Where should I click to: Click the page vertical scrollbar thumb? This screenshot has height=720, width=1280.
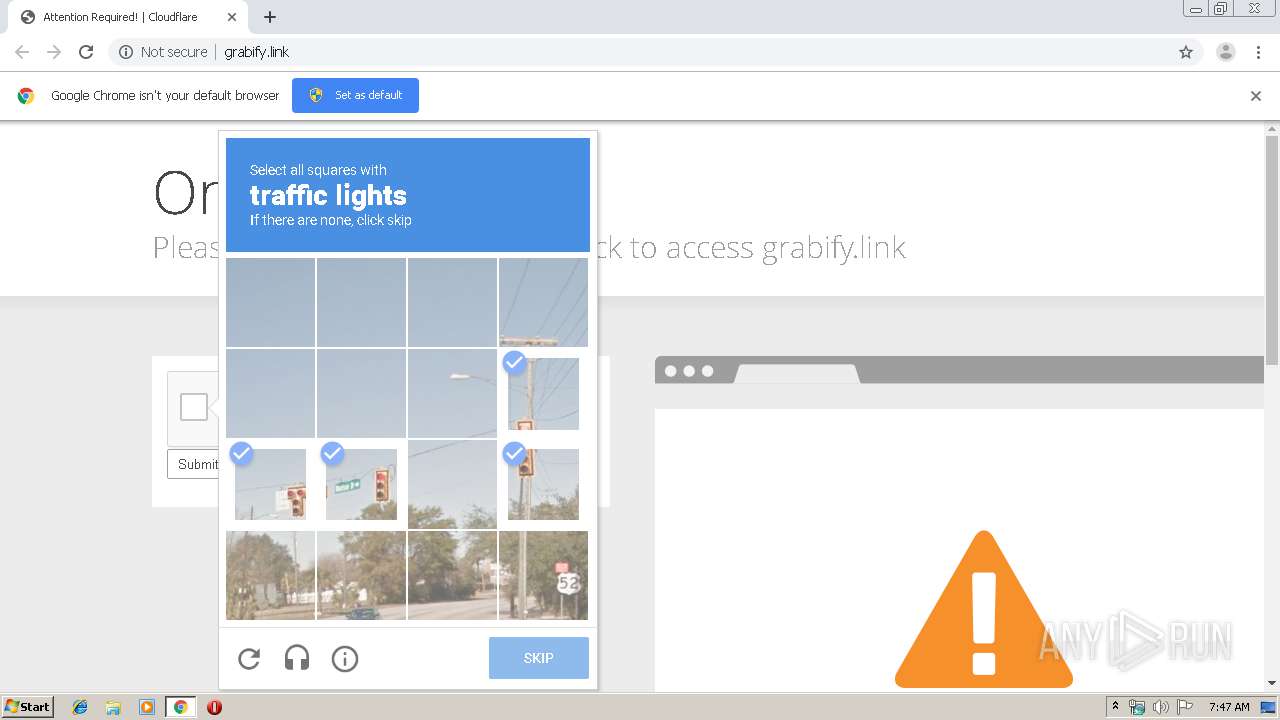coord(1272,250)
